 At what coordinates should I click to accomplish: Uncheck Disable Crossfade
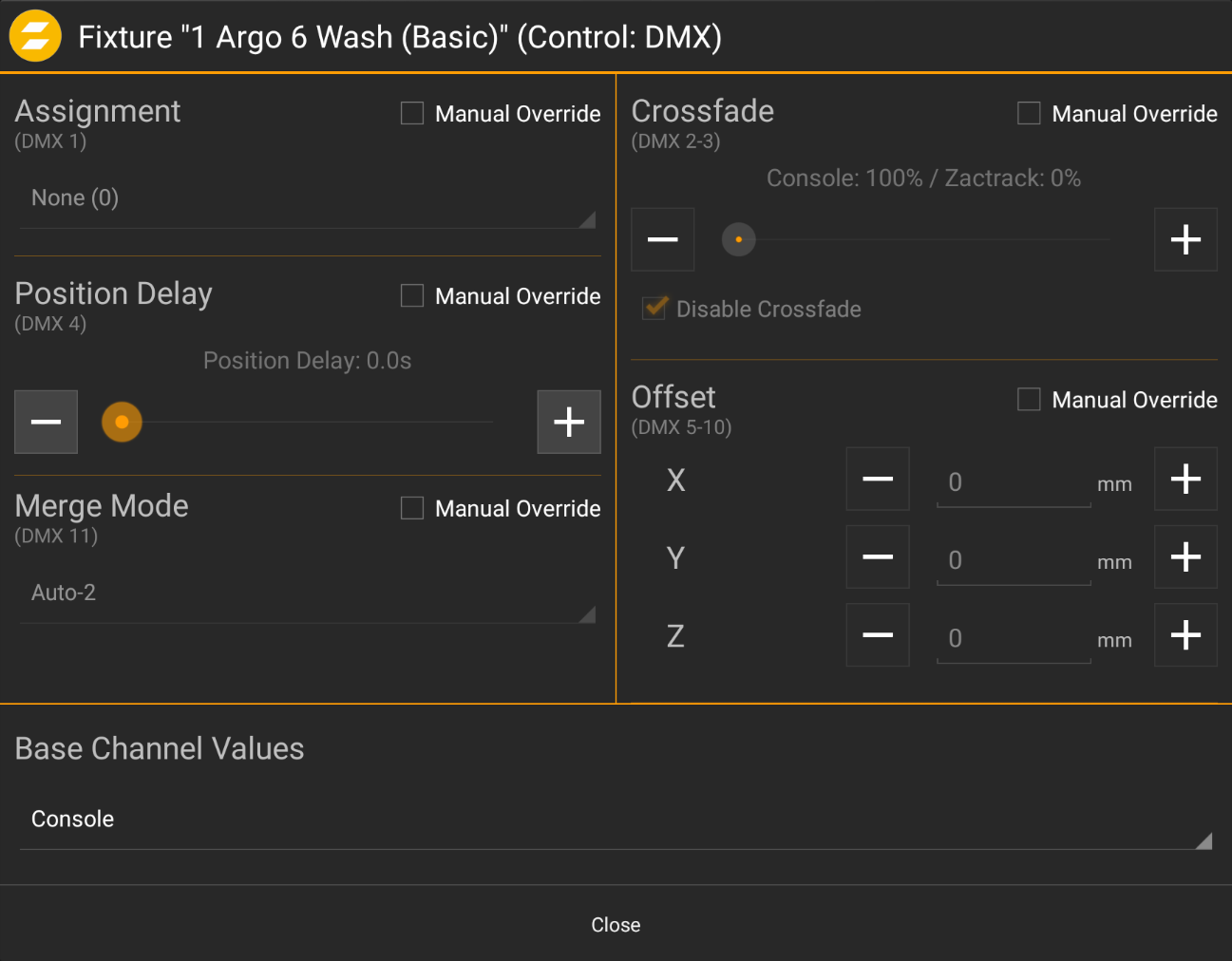pyautogui.click(x=654, y=308)
